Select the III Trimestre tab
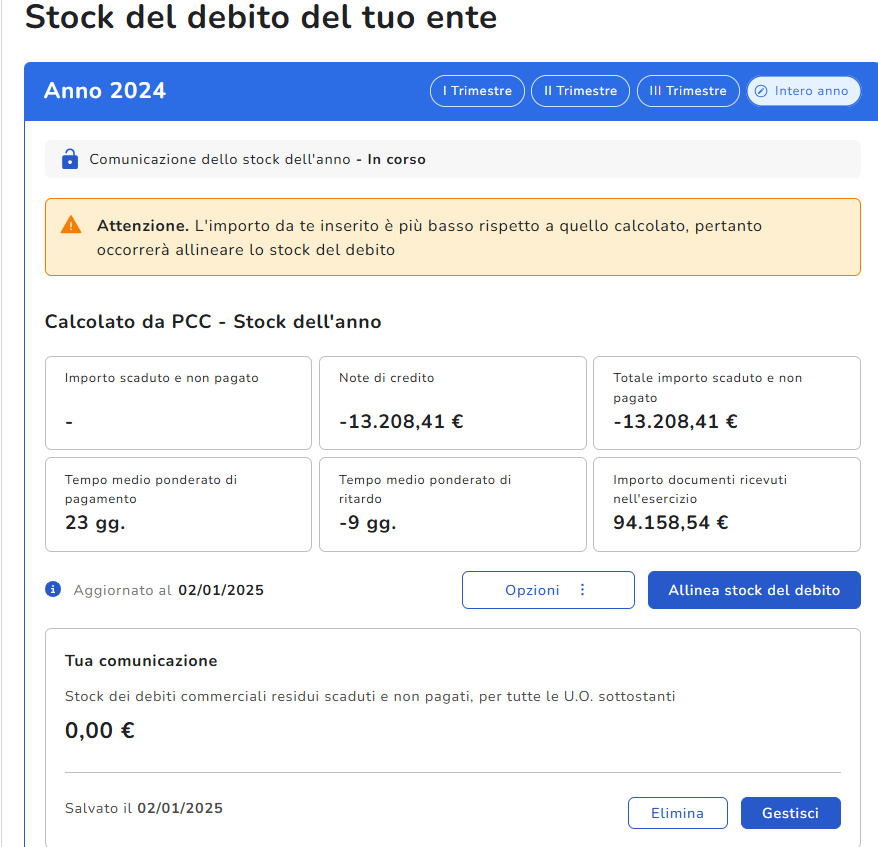This screenshot has height=847, width=878. click(688, 91)
